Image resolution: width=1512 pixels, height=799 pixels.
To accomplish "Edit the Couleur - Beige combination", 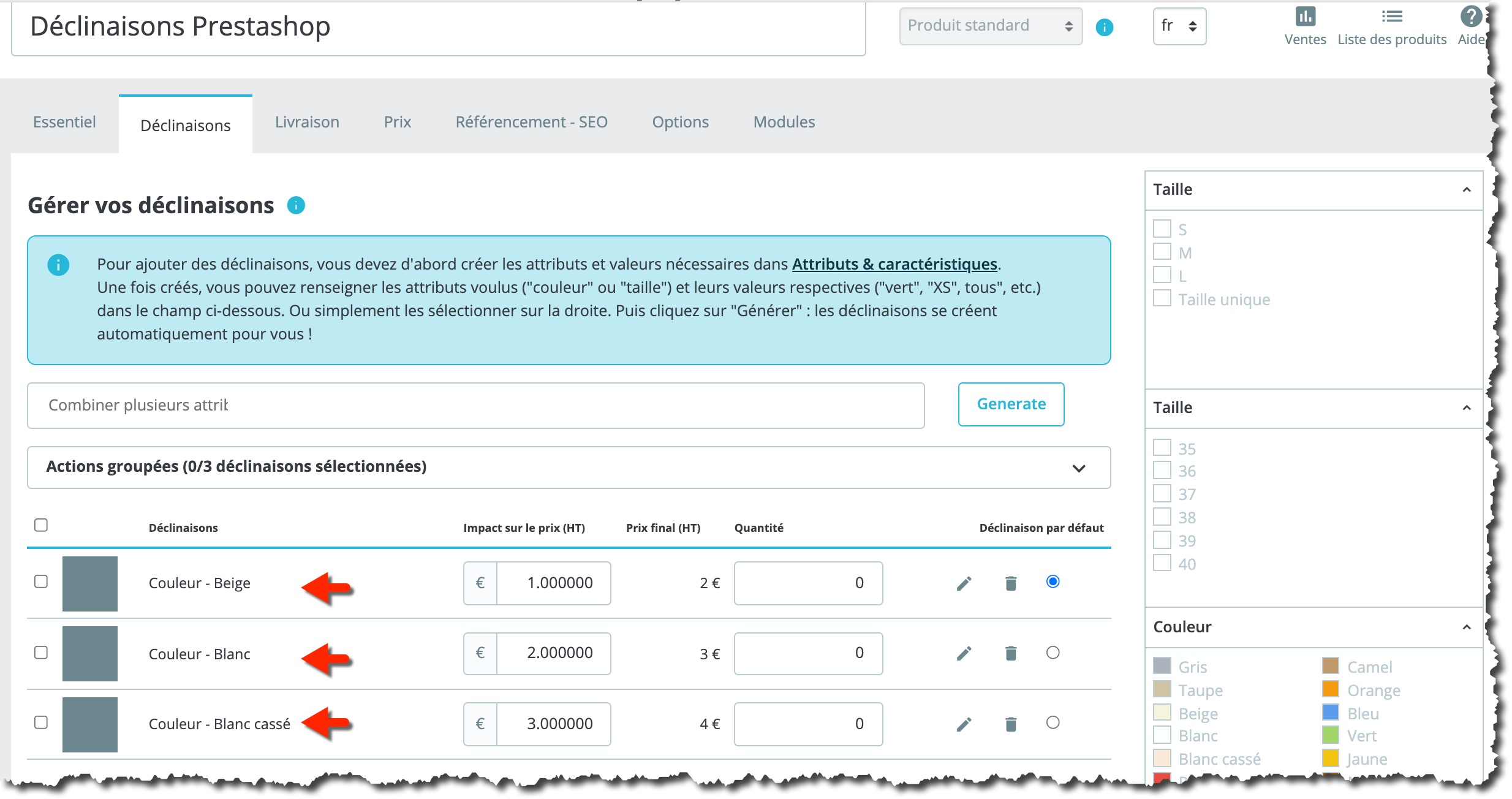I will point(964,583).
